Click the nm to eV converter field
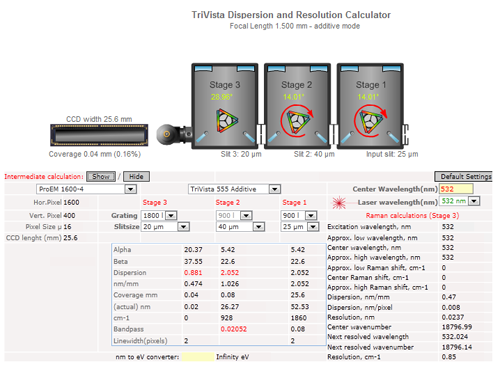The width and height of the screenshot is (500, 369). (198, 357)
